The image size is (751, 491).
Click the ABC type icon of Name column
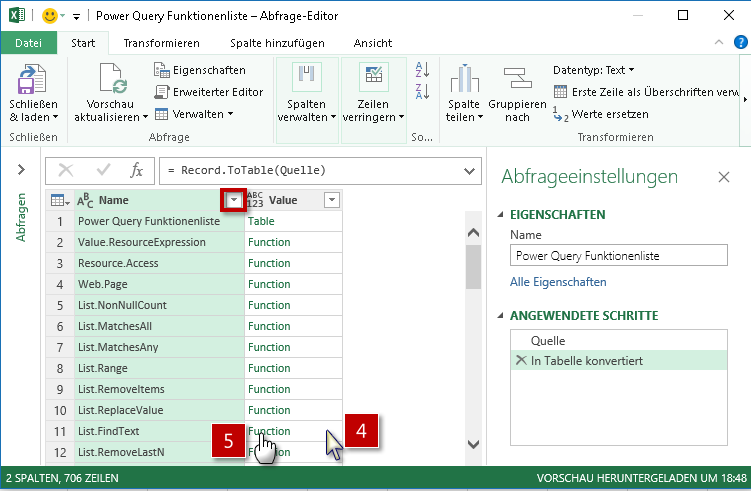coord(85,200)
